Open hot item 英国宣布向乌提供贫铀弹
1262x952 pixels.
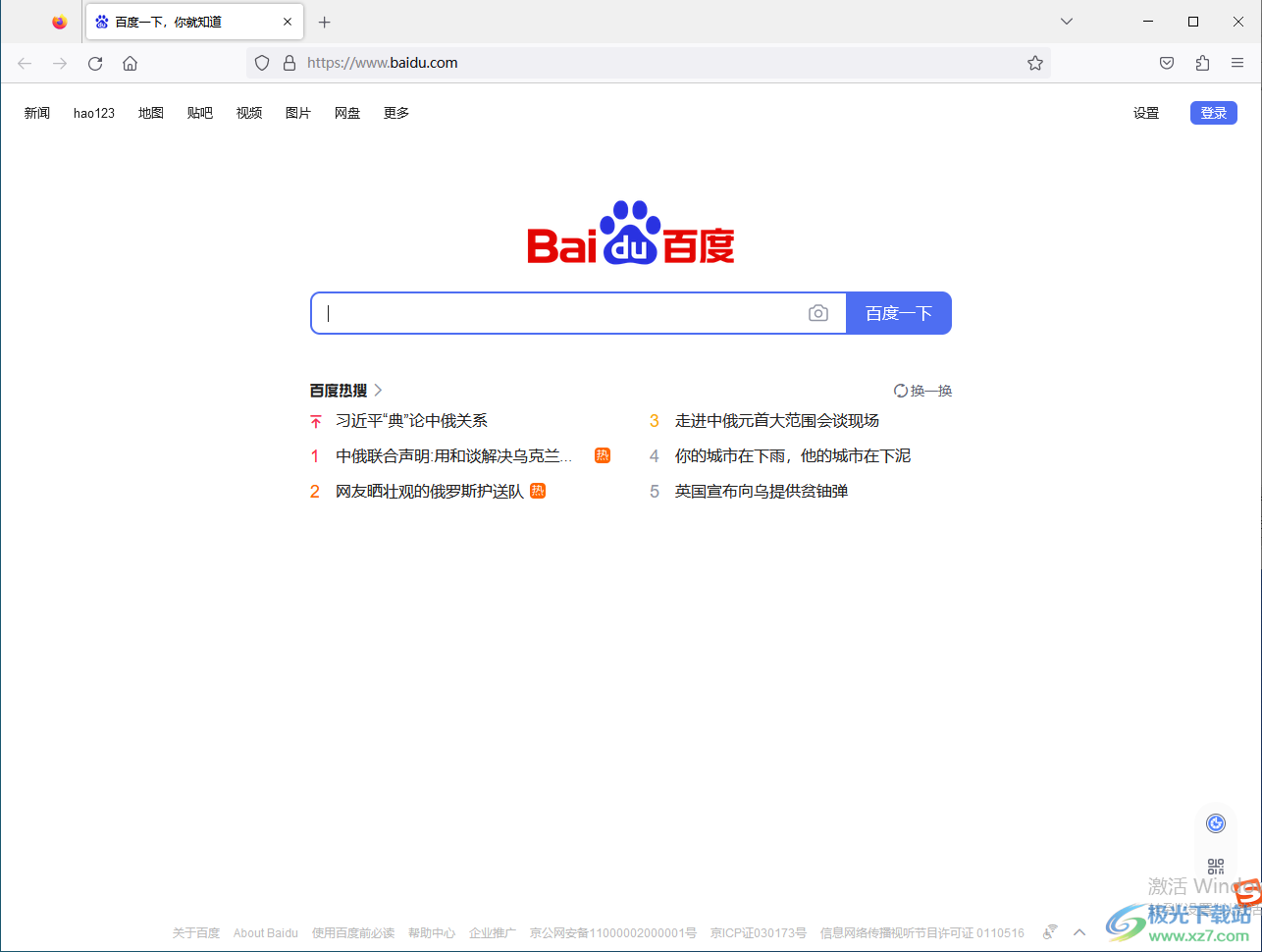click(x=762, y=492)
